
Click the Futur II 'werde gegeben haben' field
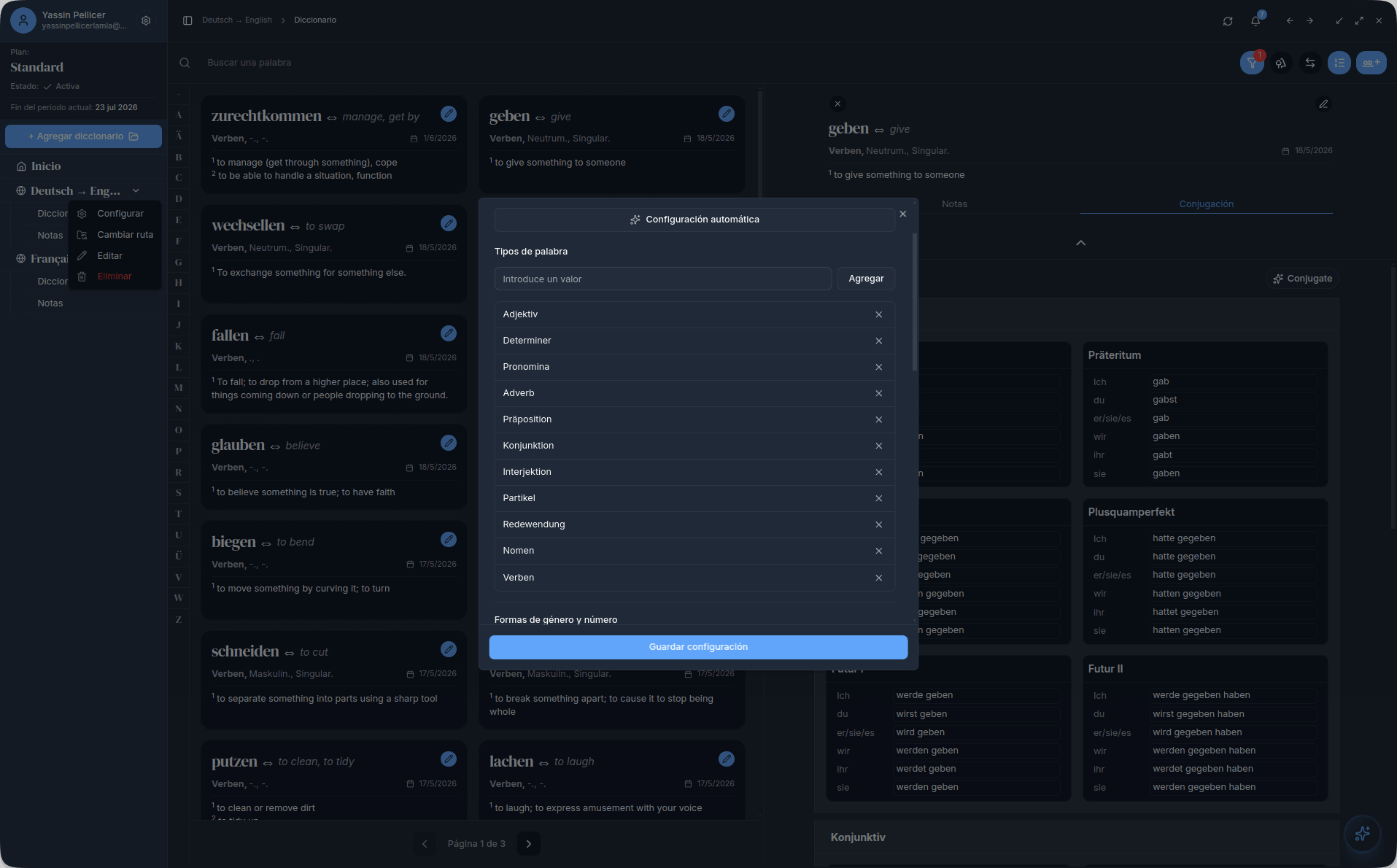[x=1233, y=695]
